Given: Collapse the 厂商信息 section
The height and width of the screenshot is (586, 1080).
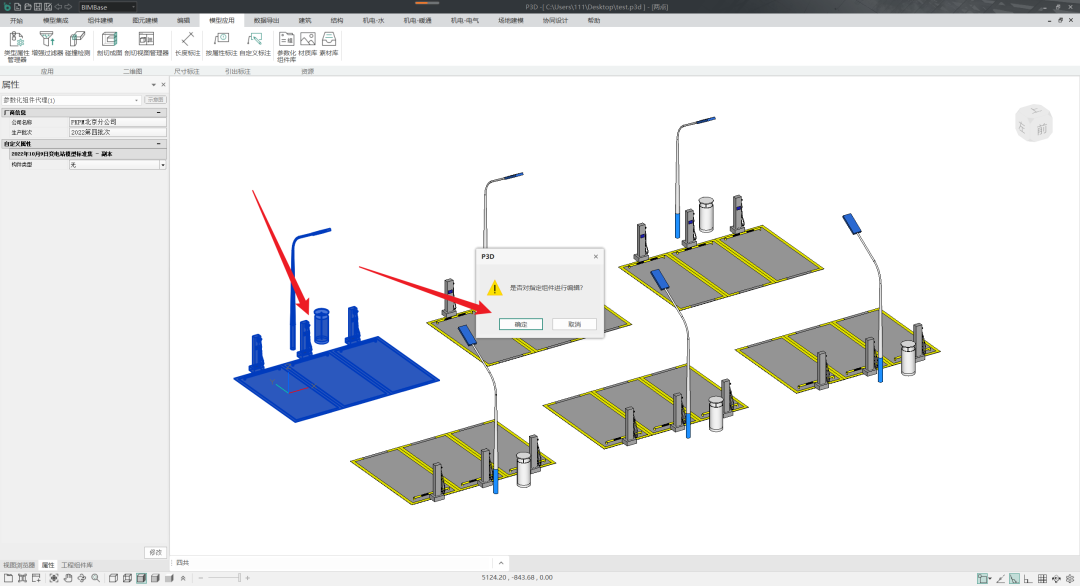Looking at the screenshot, I should pyautogui.click(x=161, y=113).
